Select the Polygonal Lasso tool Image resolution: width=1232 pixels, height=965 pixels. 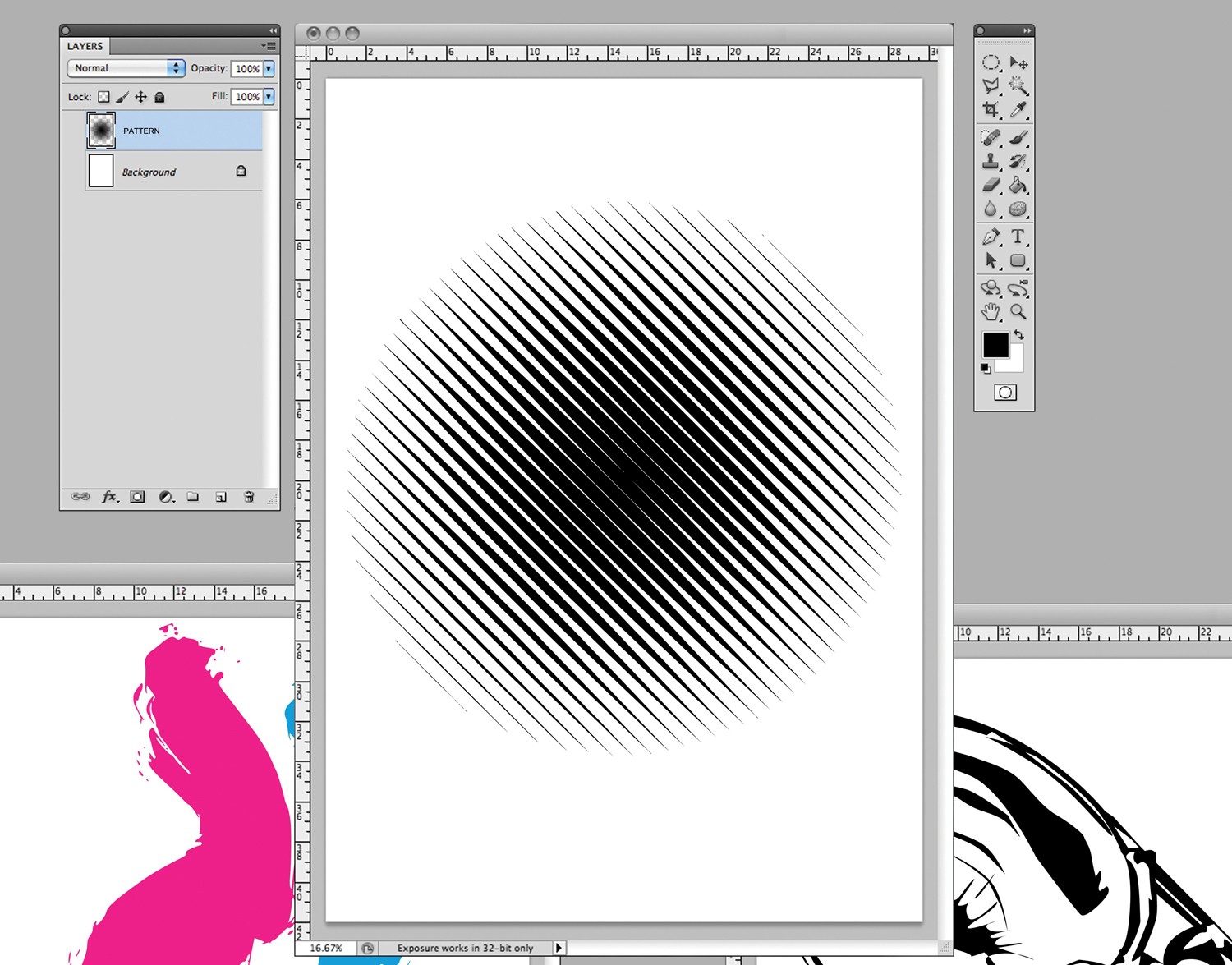(x=991, y=85)
